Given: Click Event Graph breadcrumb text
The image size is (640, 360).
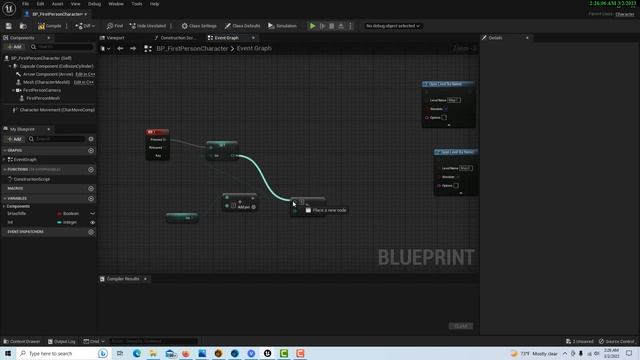Looking at the screenshot, I should click(254, 49).
